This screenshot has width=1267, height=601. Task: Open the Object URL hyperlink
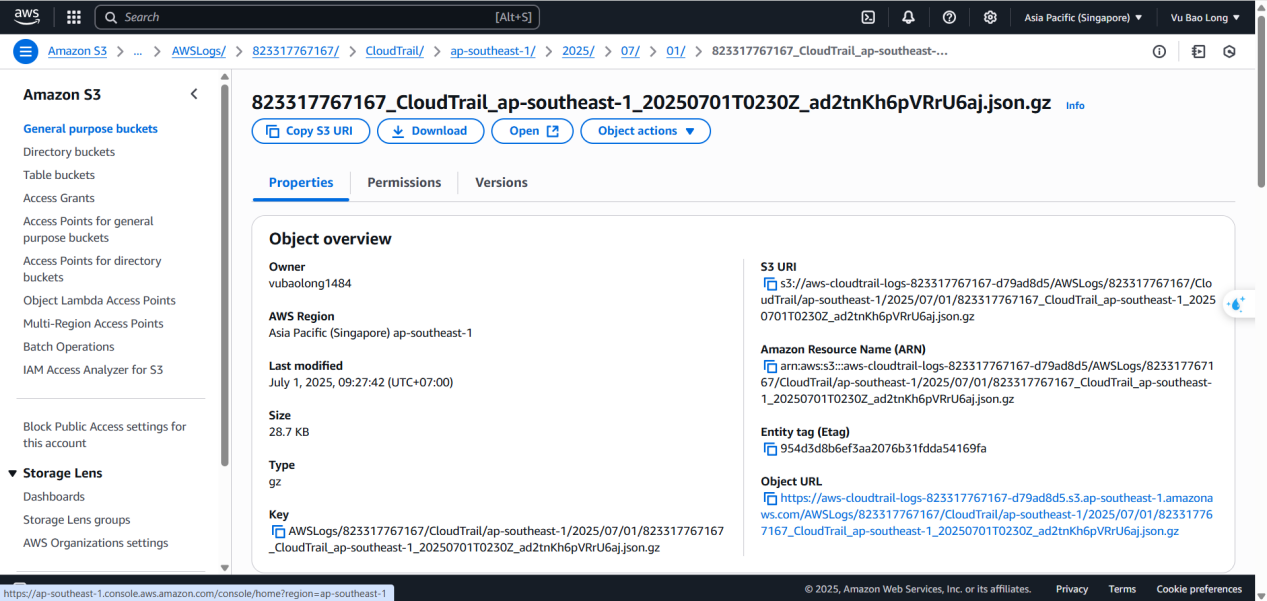click(988, 514)
